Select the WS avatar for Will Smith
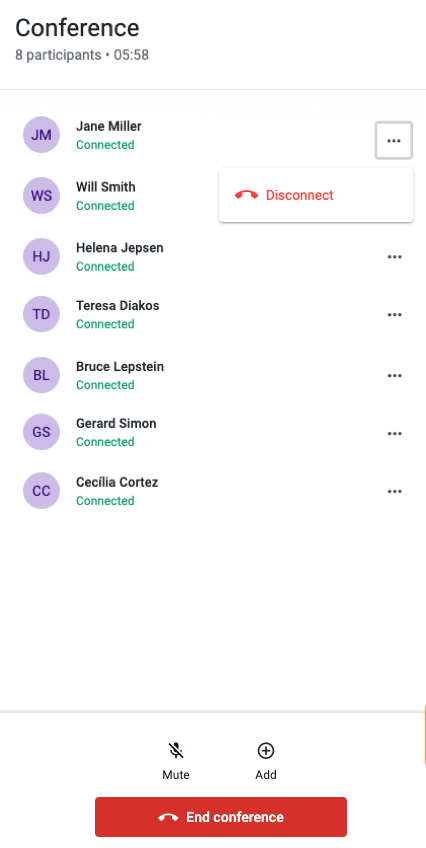 pyautogui.click(x=41, y=195)
